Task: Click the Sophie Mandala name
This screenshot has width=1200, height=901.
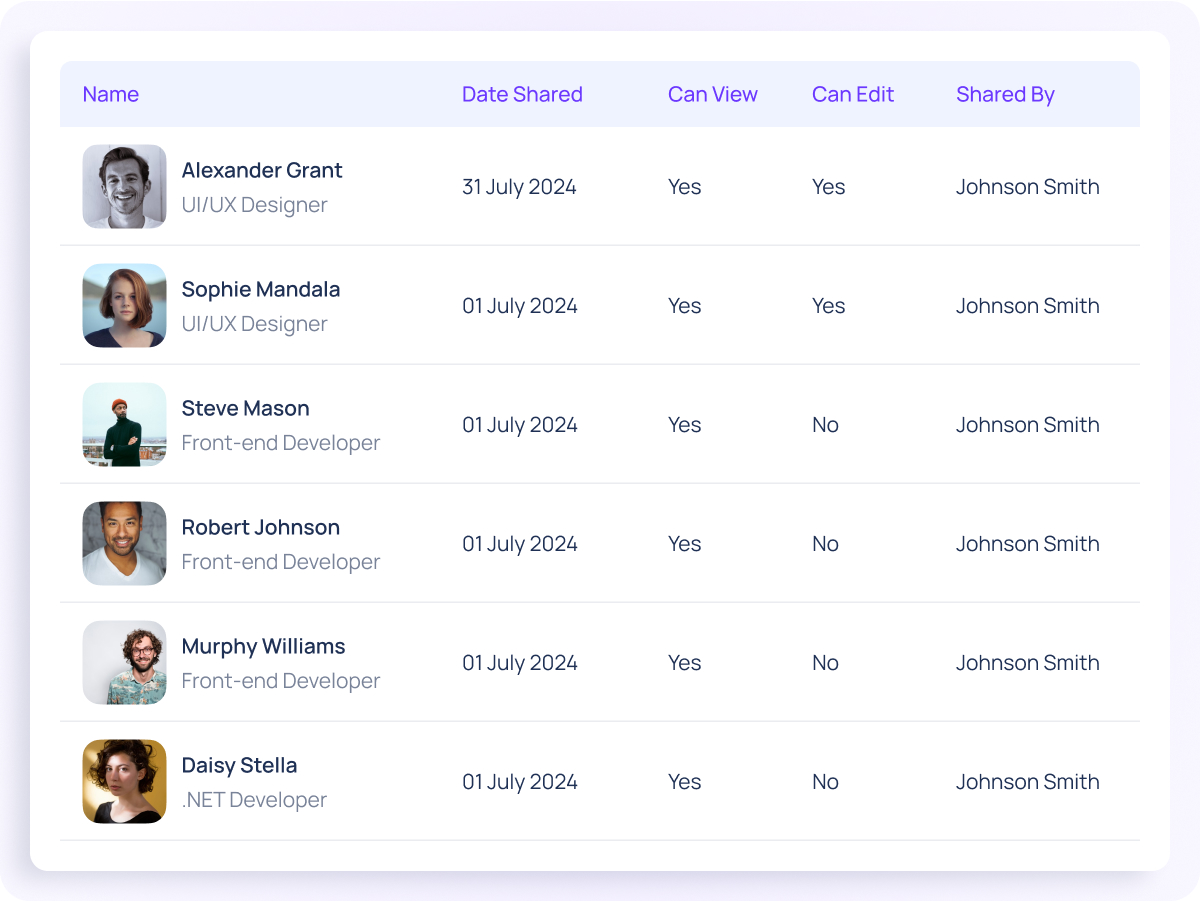Action: (261, 289)
